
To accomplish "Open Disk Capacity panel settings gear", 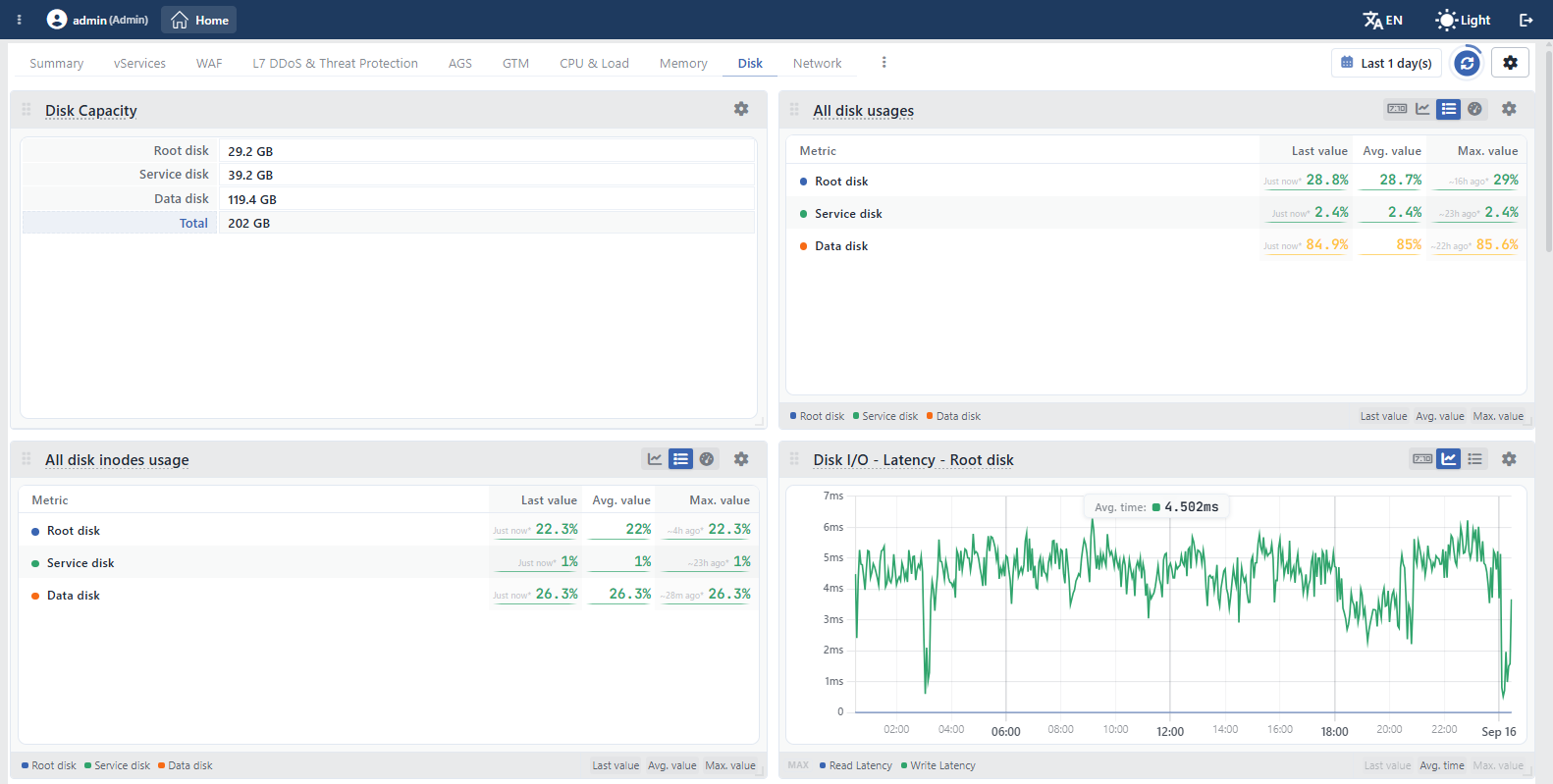I will coord(741,109).
